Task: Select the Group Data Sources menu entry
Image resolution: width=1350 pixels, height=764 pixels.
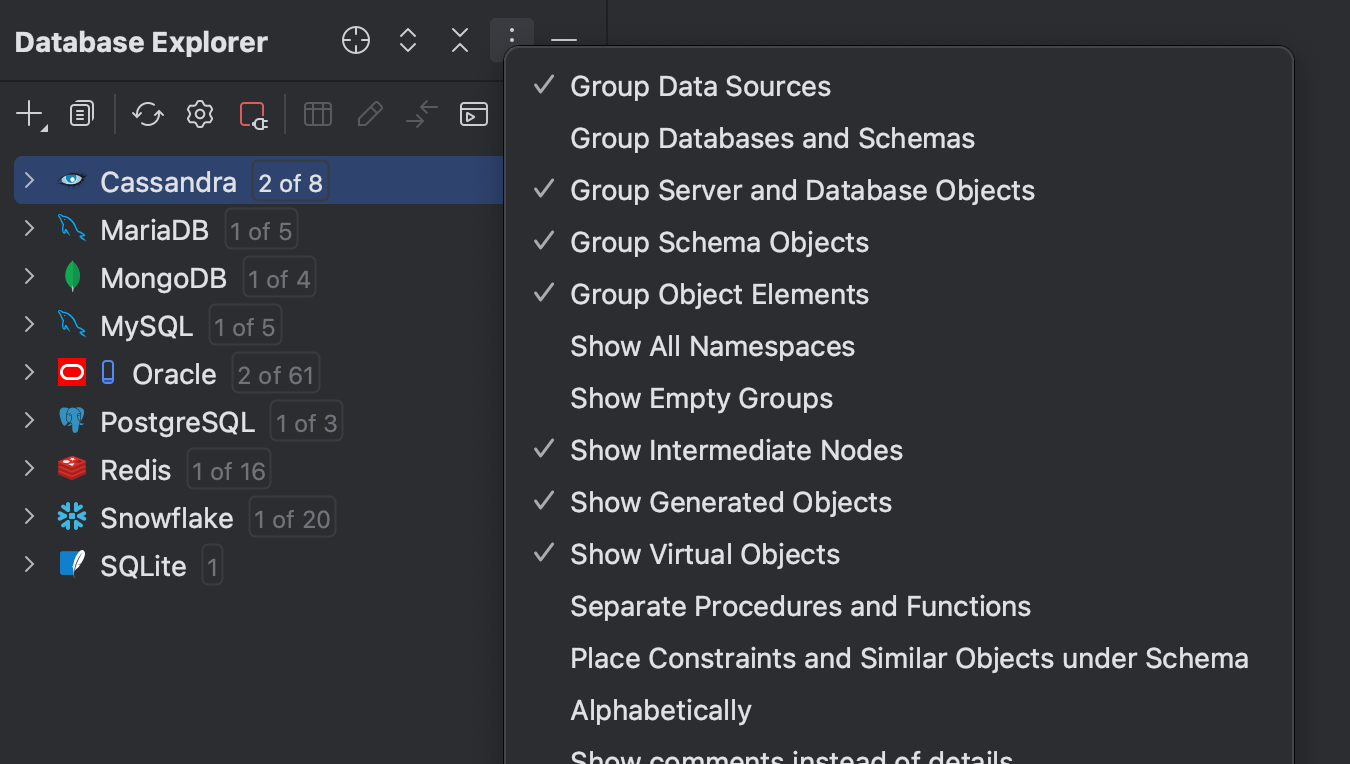Action: coord(700,86)
